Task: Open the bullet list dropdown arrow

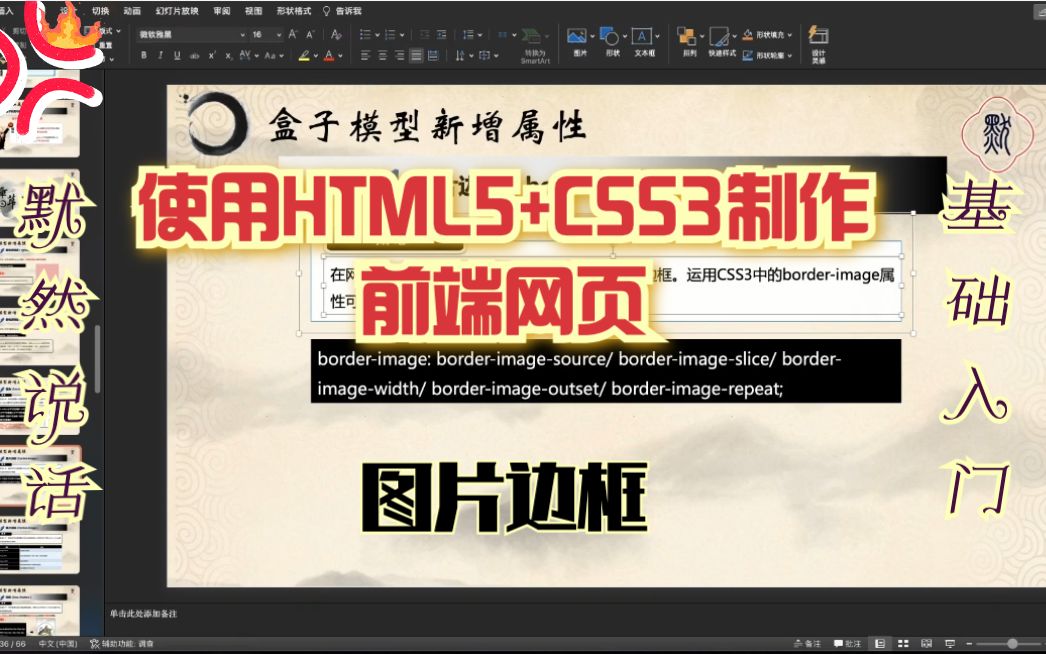Action: click(378, 33)
